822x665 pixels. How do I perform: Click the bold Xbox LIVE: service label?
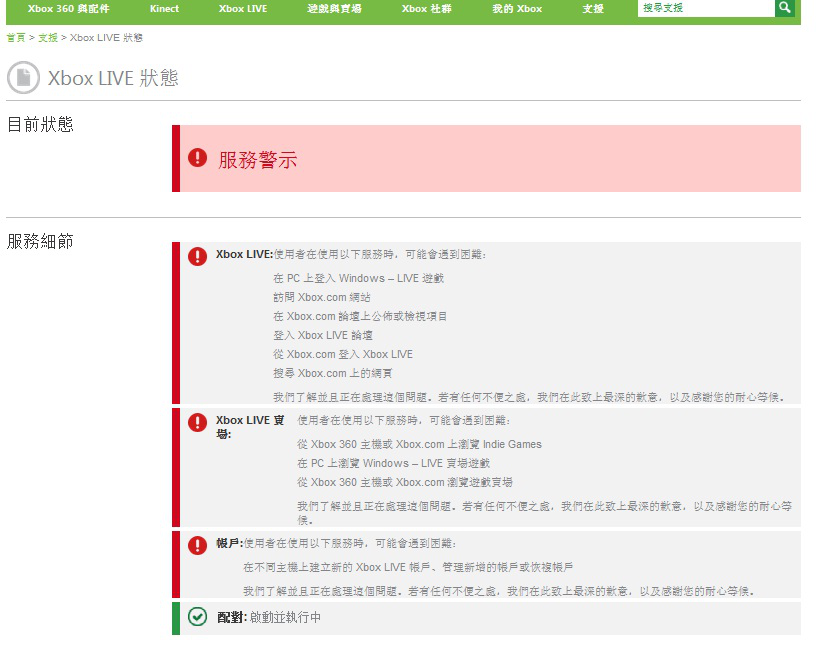pyautogui.click(x=244, y=254)
